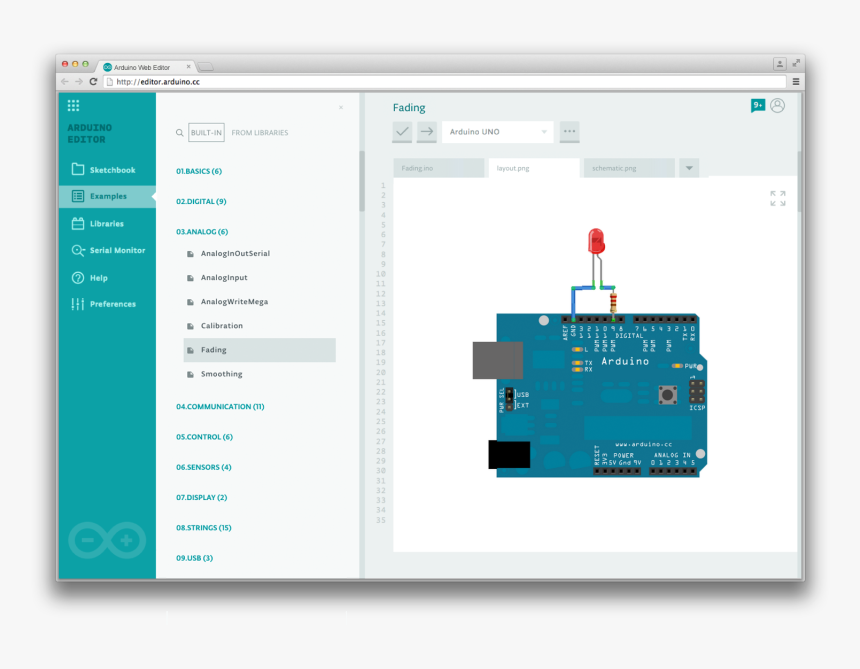Switch to the layout.png tab
The height and width of the screenshot is (669, 860).
[534, 168]
